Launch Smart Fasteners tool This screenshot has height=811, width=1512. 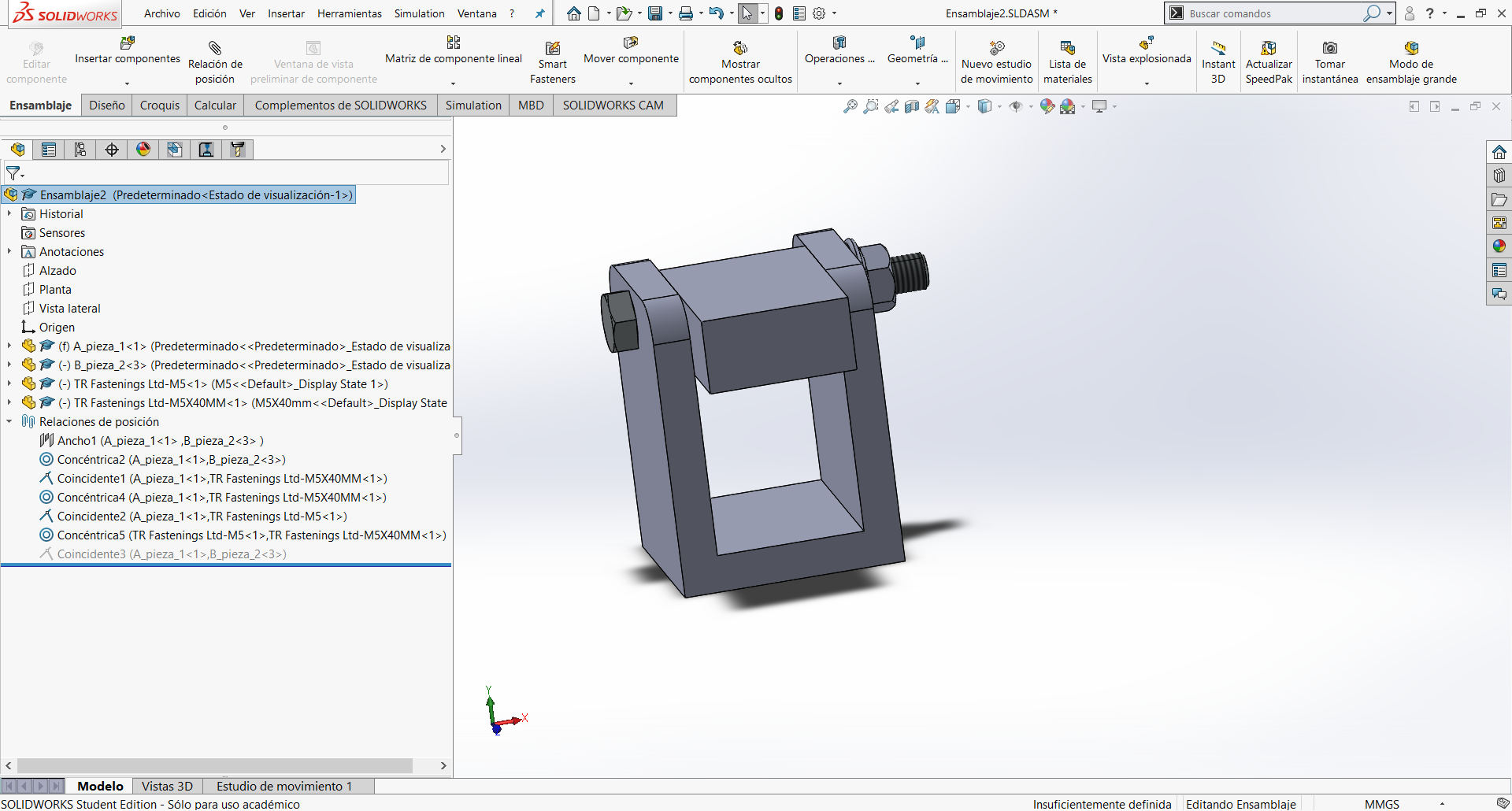[552, 49]
